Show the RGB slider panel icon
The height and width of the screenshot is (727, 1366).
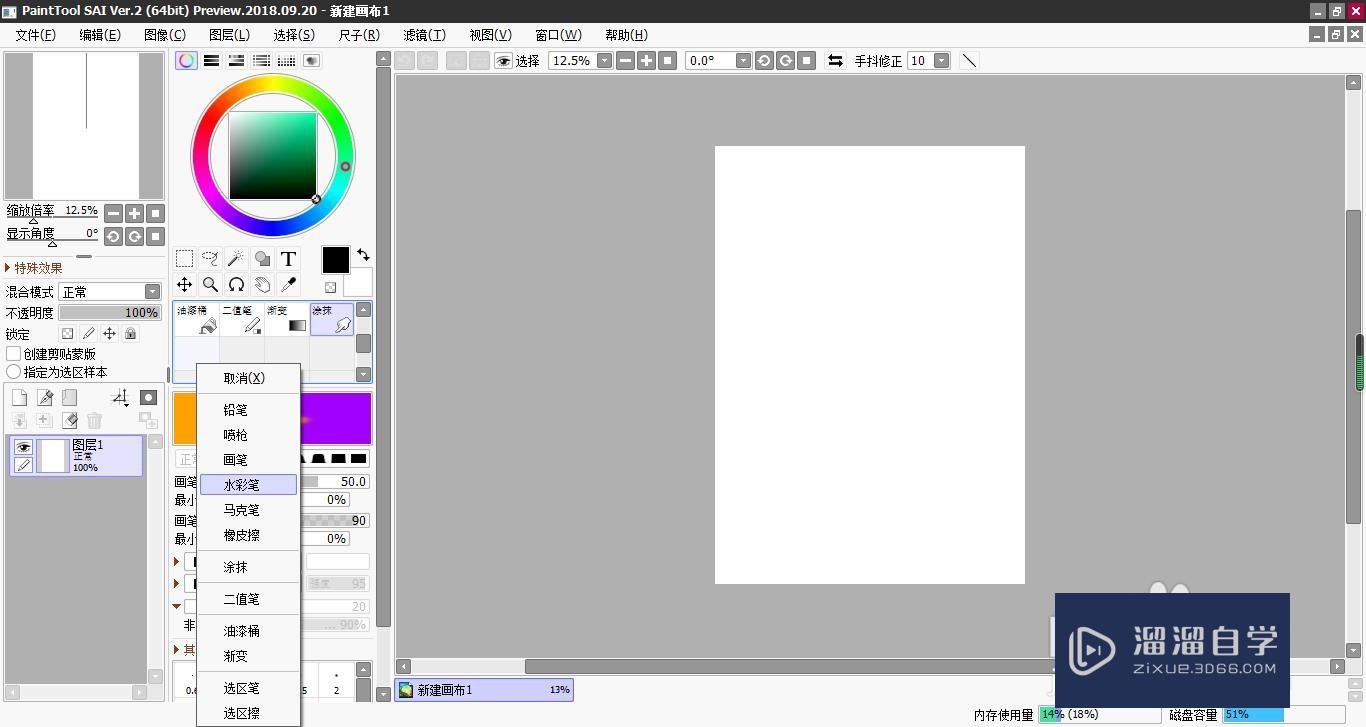pos(211,60)
